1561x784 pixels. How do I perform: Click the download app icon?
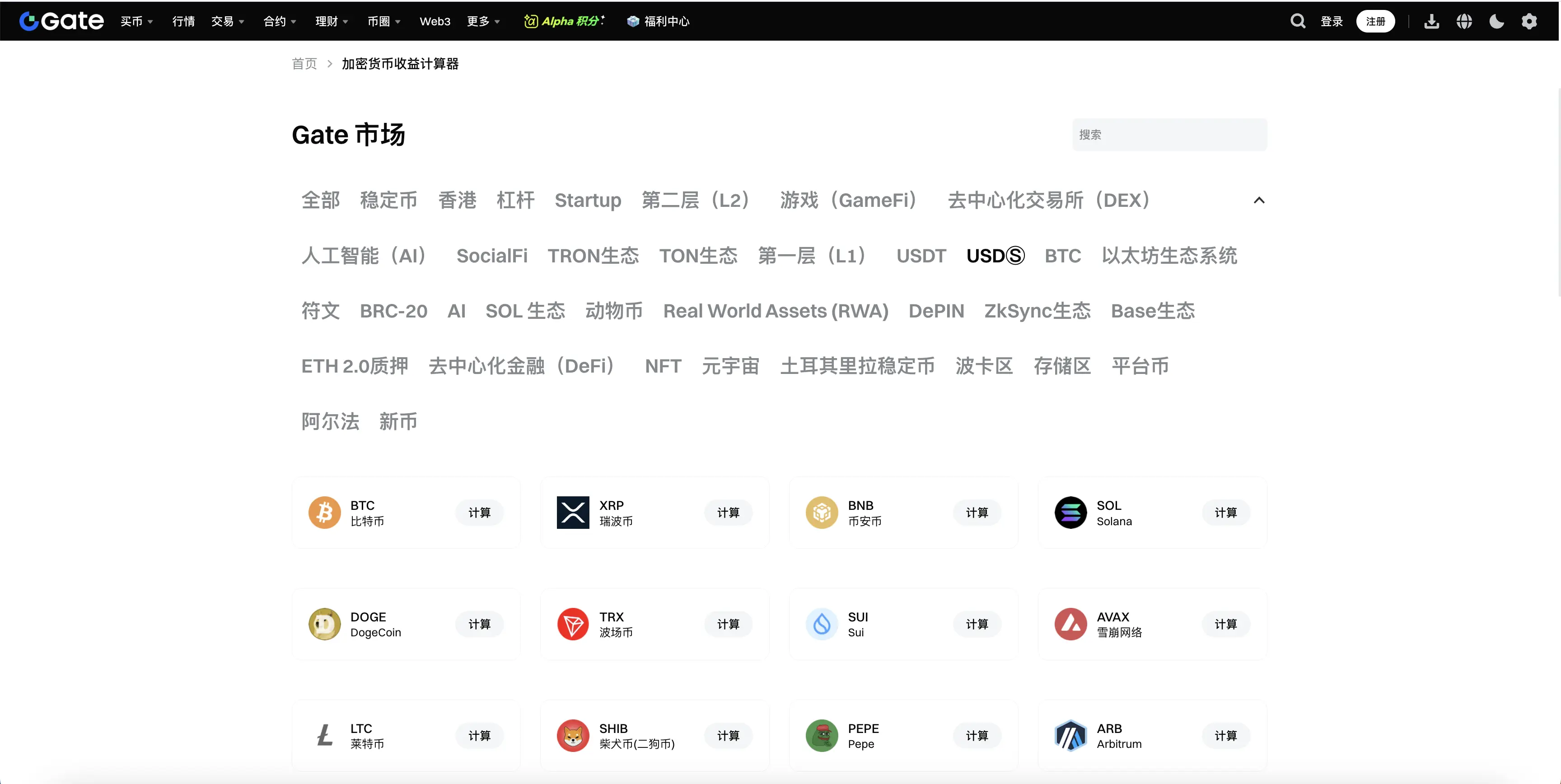(x=1431, y=21)
